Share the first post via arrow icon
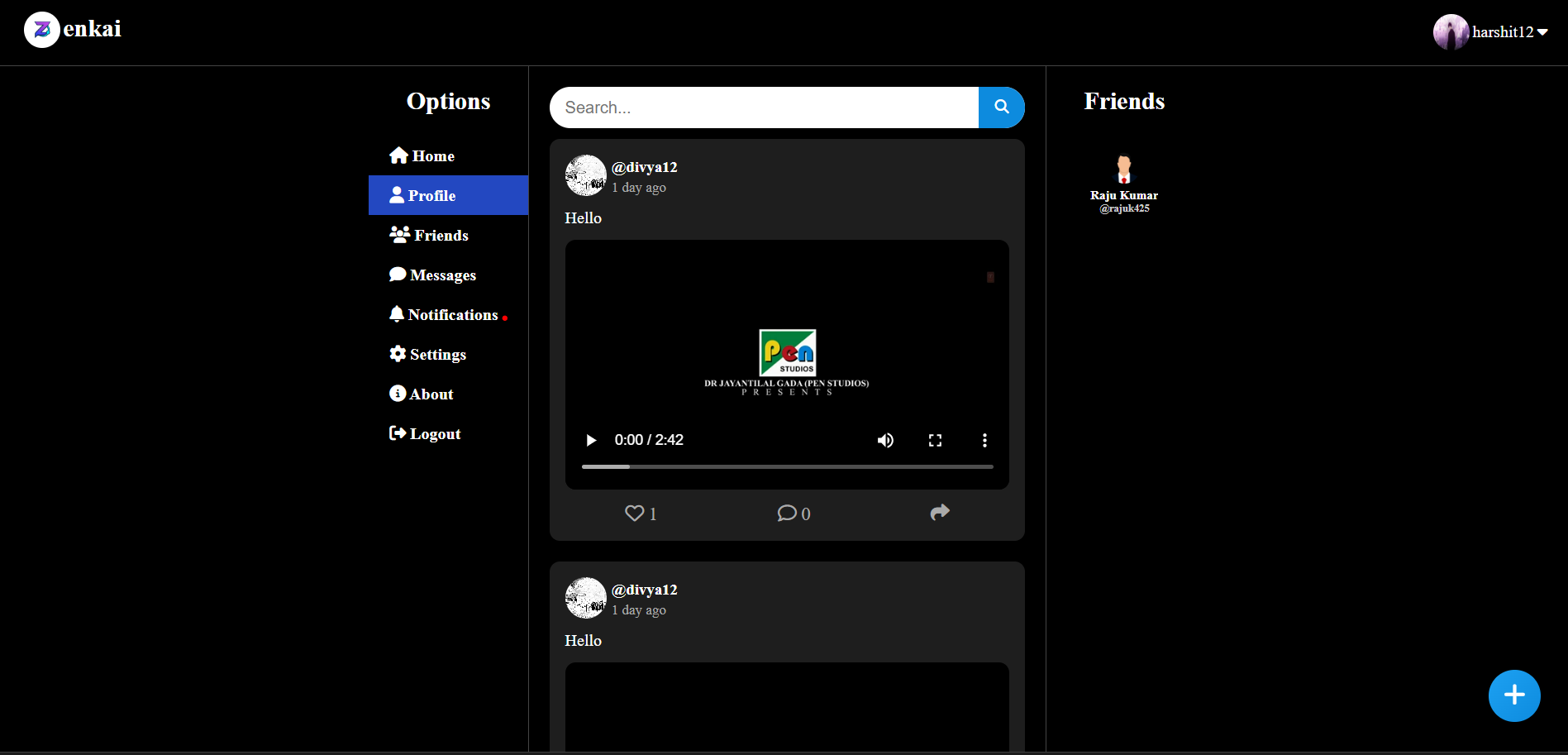The image size is (1568, 755). coord(940,513)
